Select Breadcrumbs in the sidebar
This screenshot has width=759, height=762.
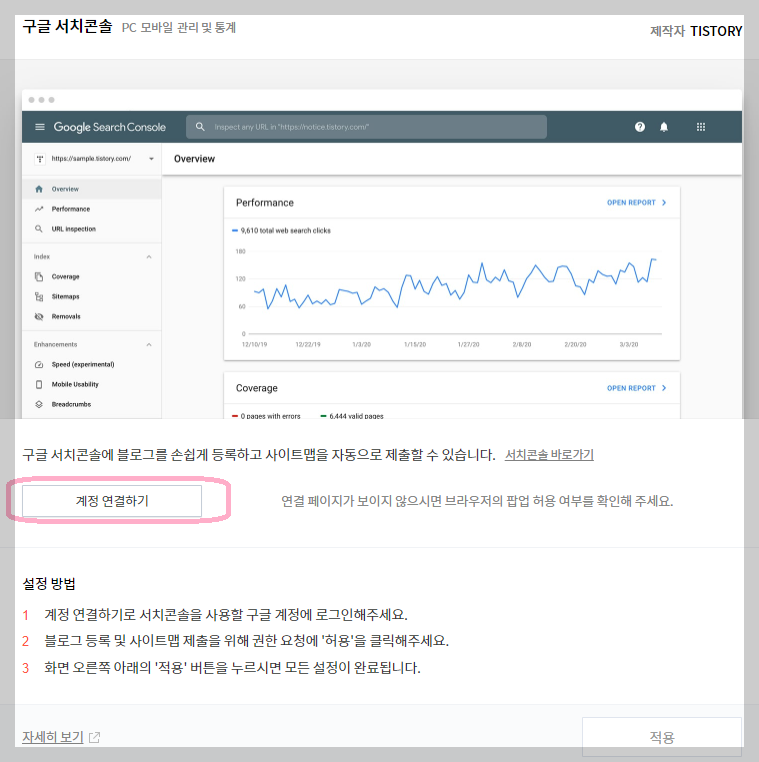coord(92,404)
